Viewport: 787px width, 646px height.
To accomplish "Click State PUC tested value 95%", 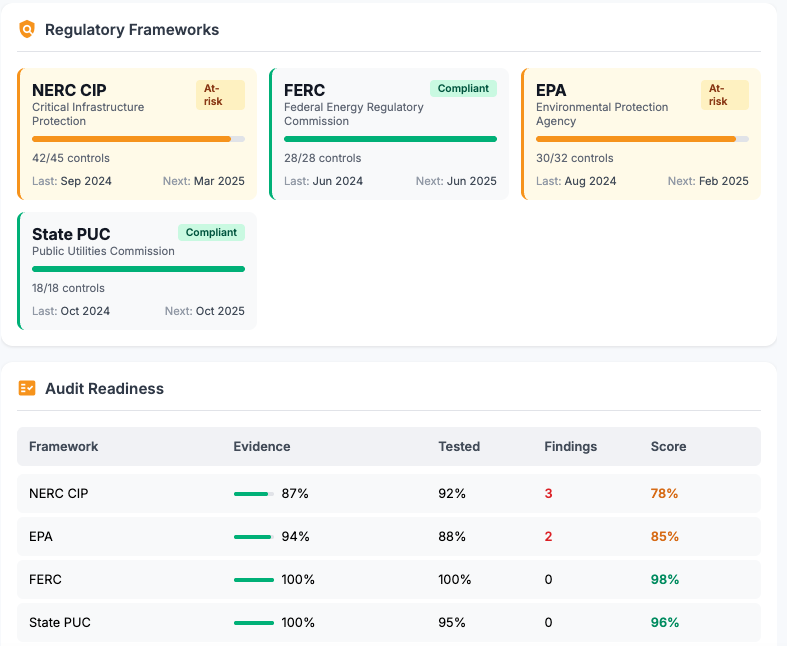I will [452, 622].
